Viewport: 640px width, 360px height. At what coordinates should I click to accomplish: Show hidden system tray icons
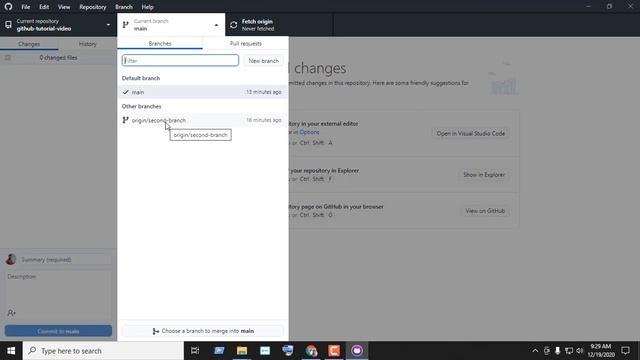point(535,351)
